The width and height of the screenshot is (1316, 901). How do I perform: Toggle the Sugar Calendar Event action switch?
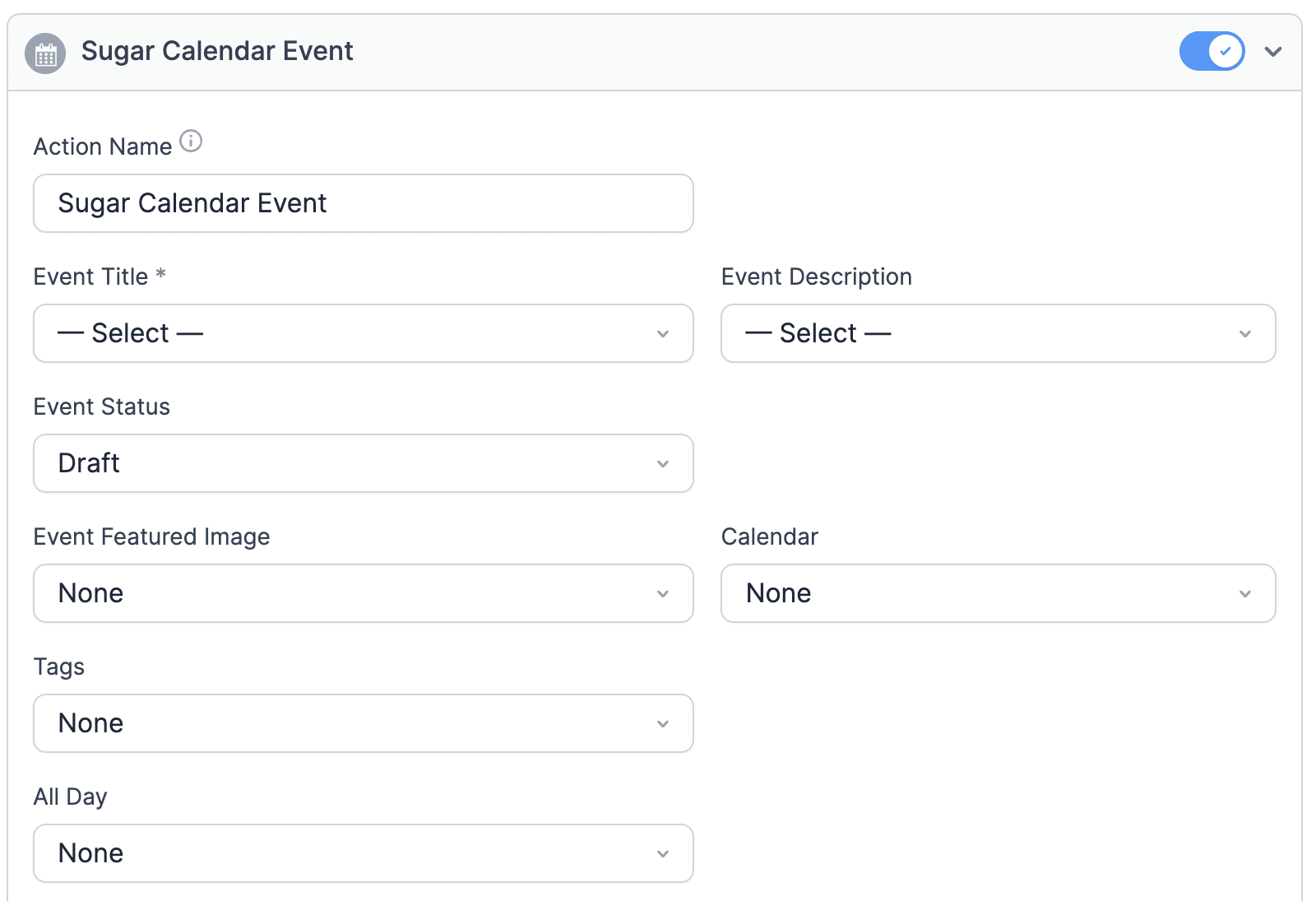[1211, 52]
